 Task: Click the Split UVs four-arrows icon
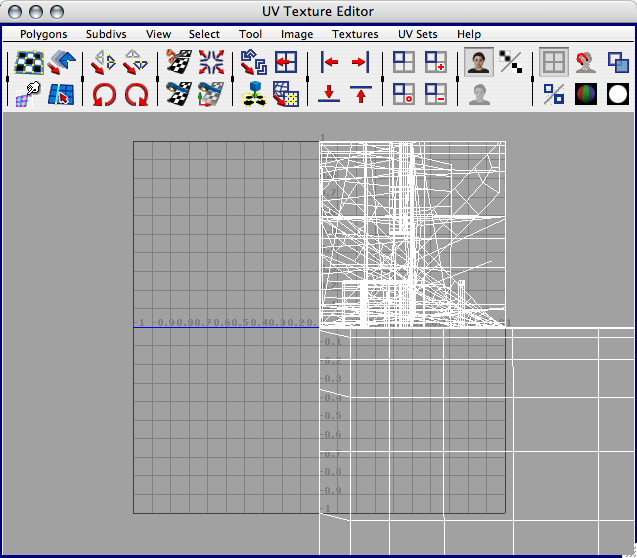click(211, 62)
